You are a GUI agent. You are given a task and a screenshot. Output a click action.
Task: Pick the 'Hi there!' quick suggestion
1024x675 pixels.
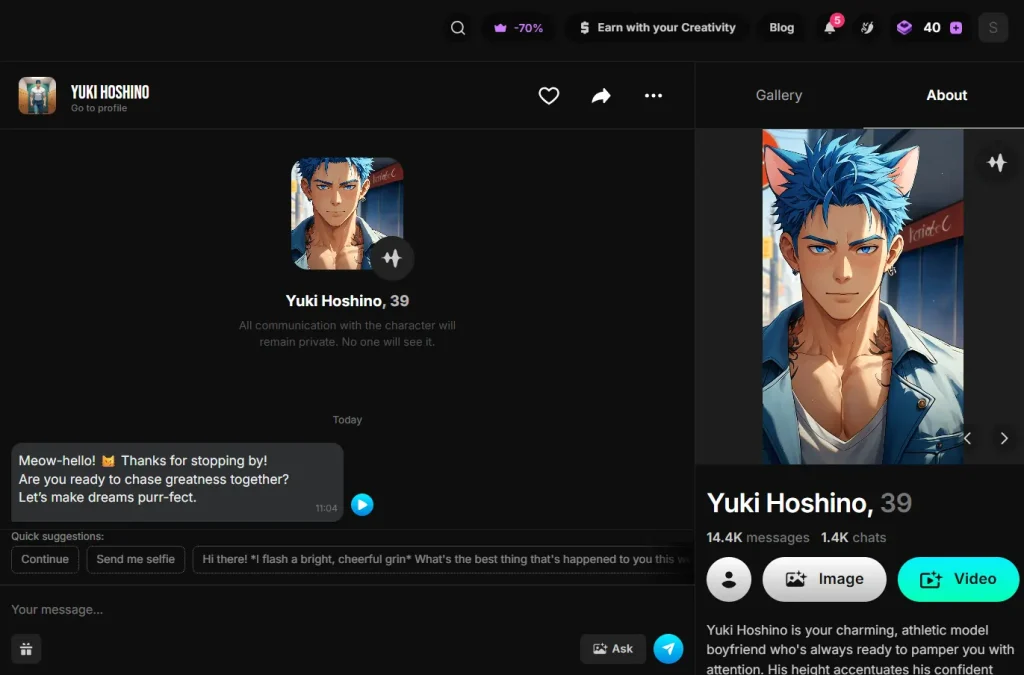coord(443,559)
